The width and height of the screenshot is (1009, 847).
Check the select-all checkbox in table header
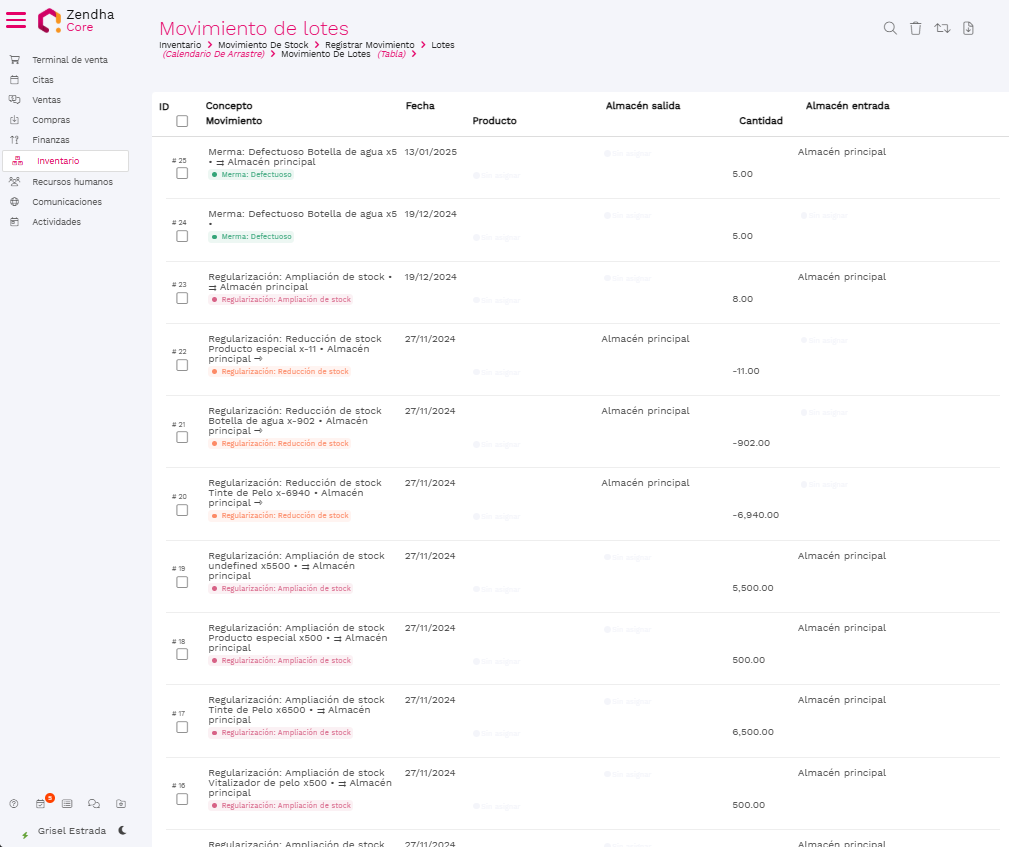tap(182, 121)
